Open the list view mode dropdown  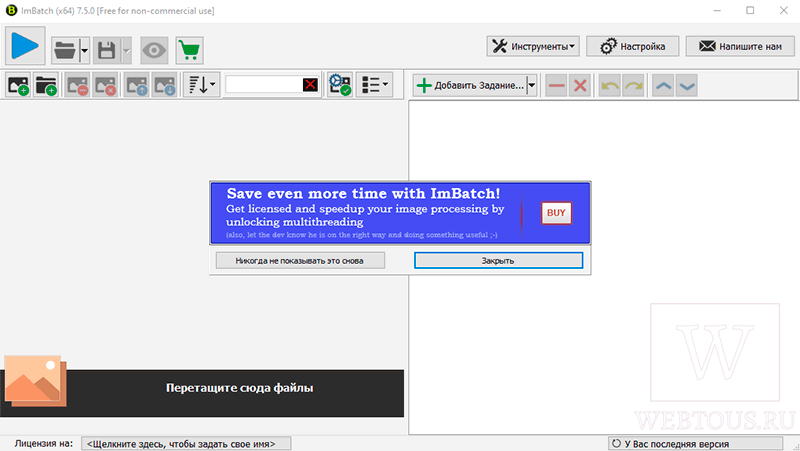[374, 85]
